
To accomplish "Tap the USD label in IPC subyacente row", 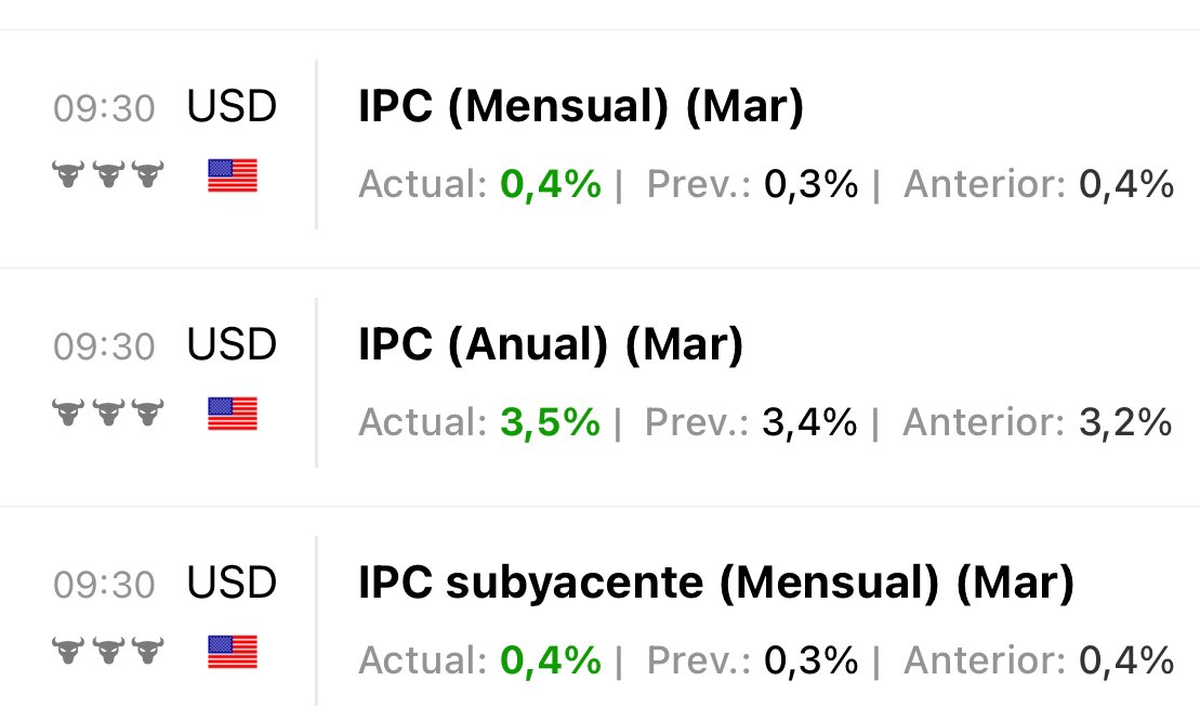I will click(x=232, y=583).
